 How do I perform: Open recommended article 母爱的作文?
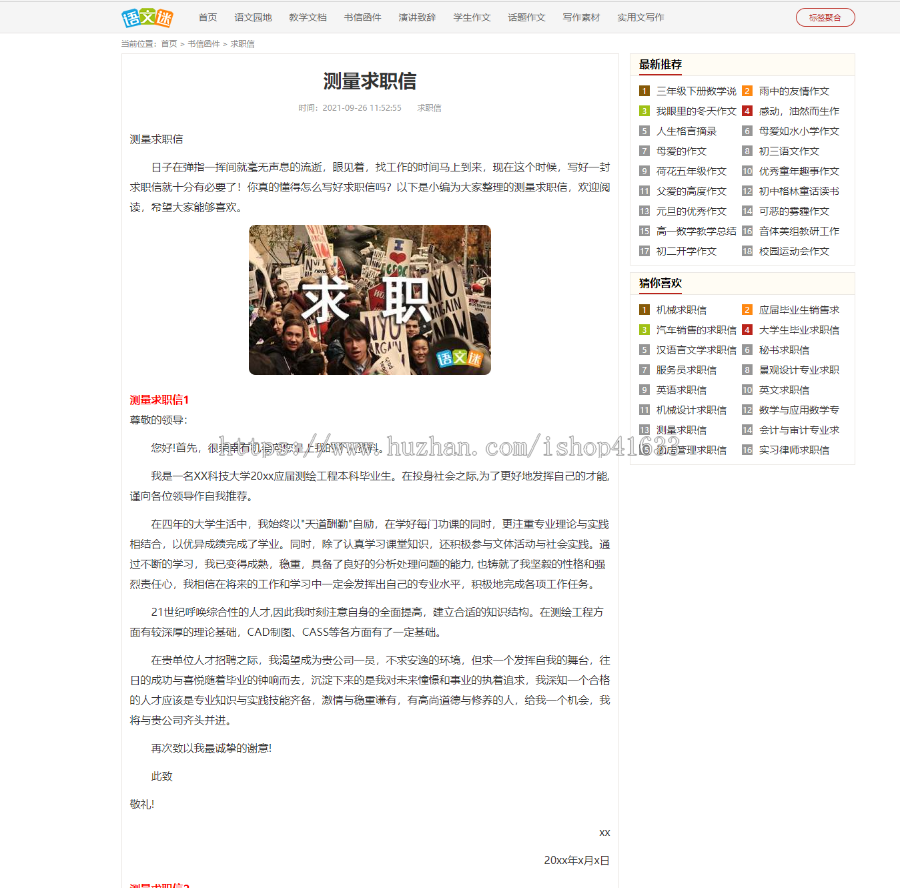[681, 152]
